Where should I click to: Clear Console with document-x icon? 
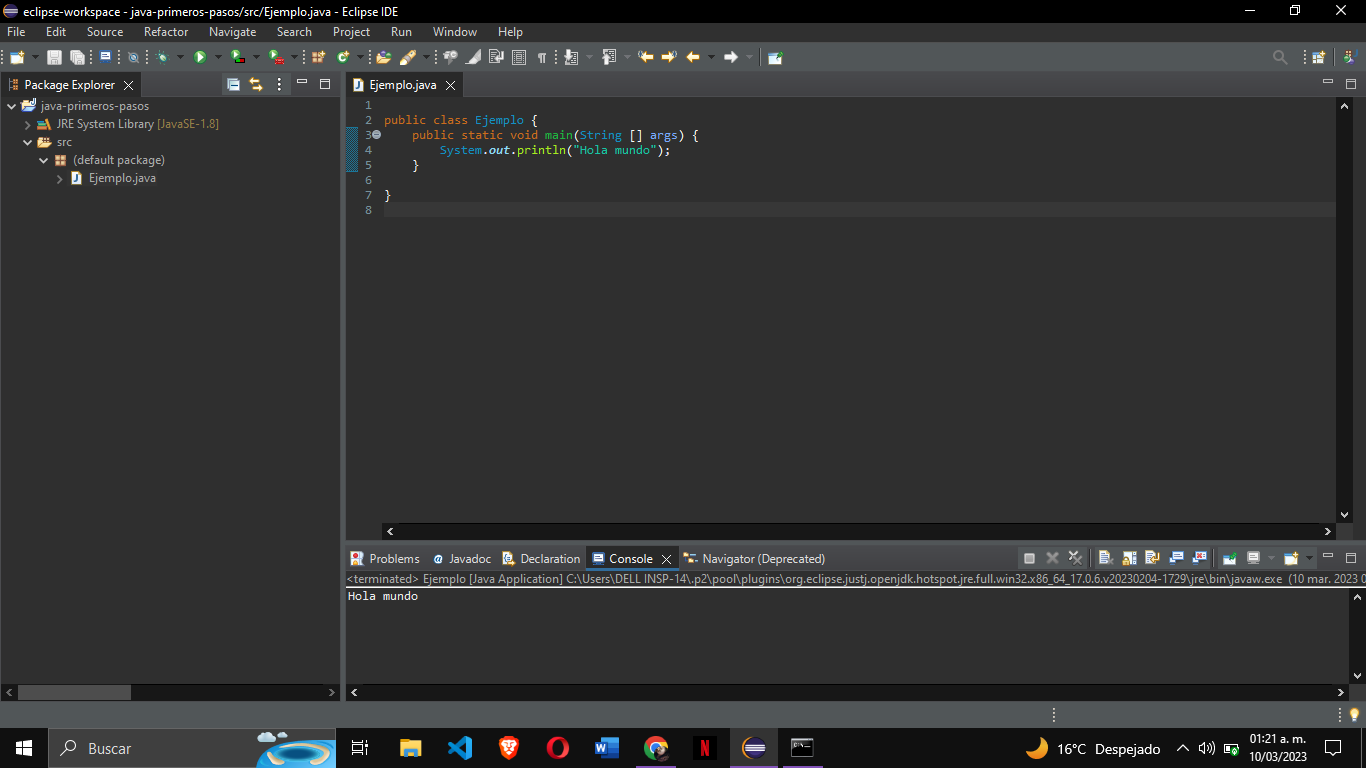[1105, 558]
